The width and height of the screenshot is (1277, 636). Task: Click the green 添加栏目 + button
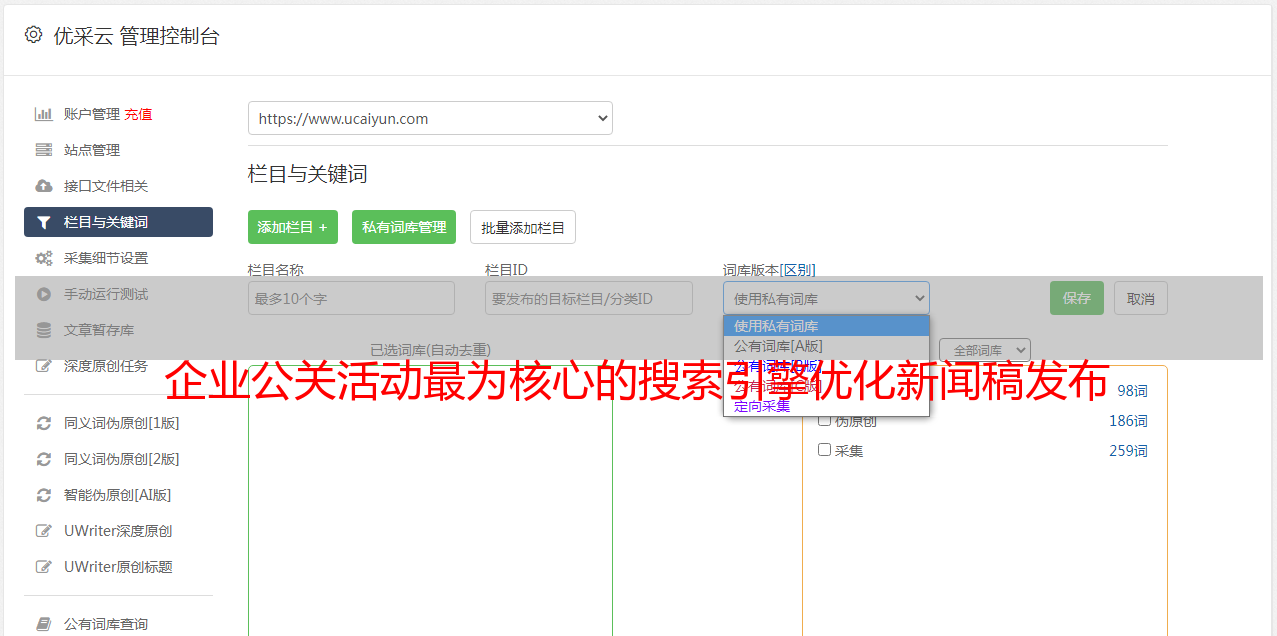(x=293, y=227)
